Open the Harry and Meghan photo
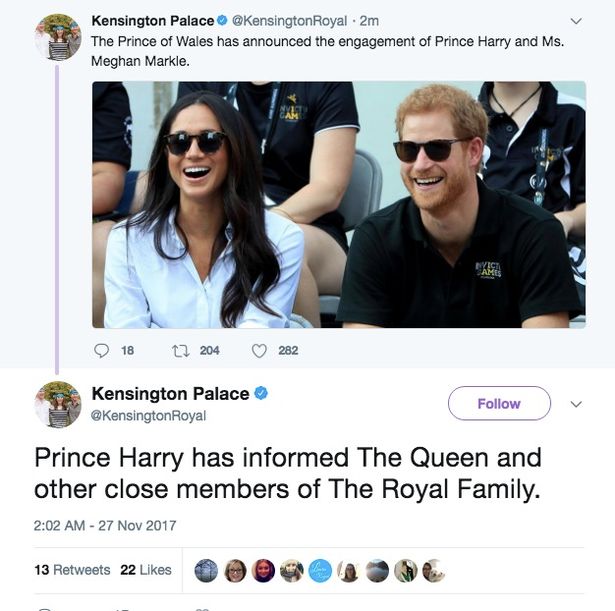Image resolution: width=615 pixels, height=611 pixels. (x=339, y=205)
